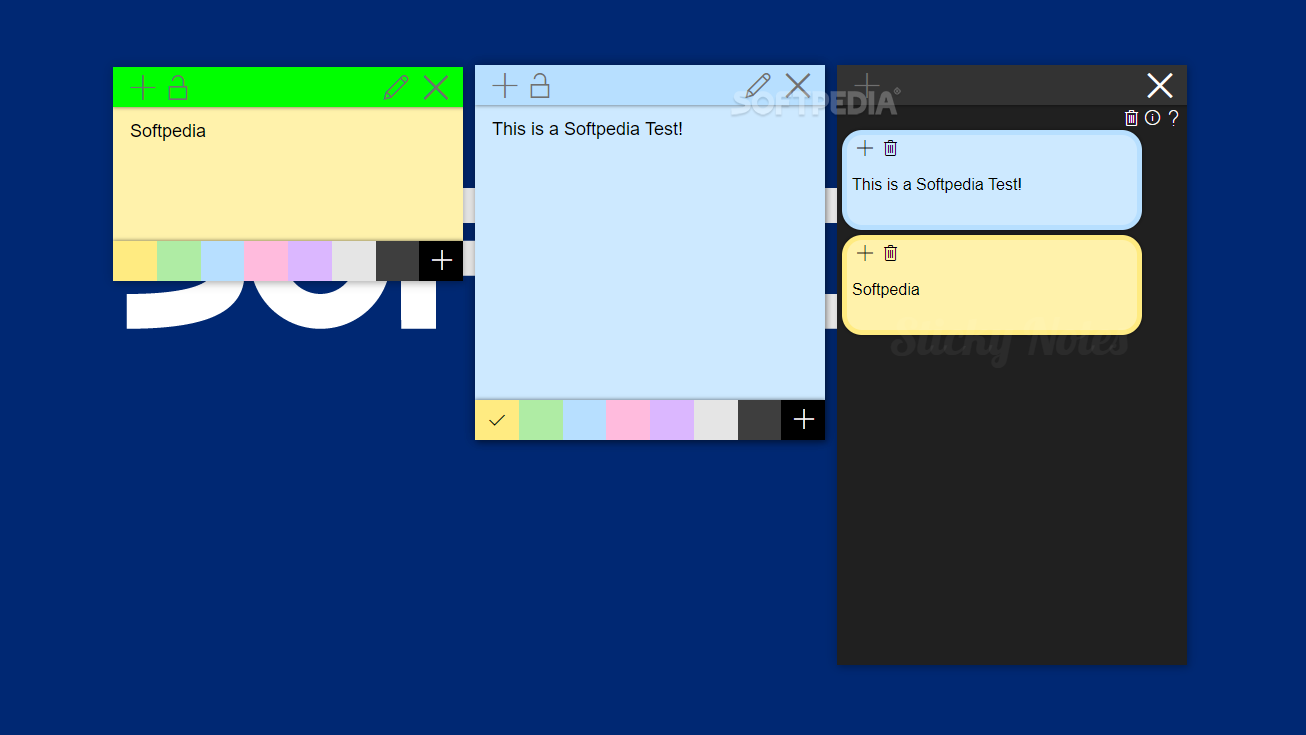Open the 'Softpedia' yellow list card

tap(992, 285)
